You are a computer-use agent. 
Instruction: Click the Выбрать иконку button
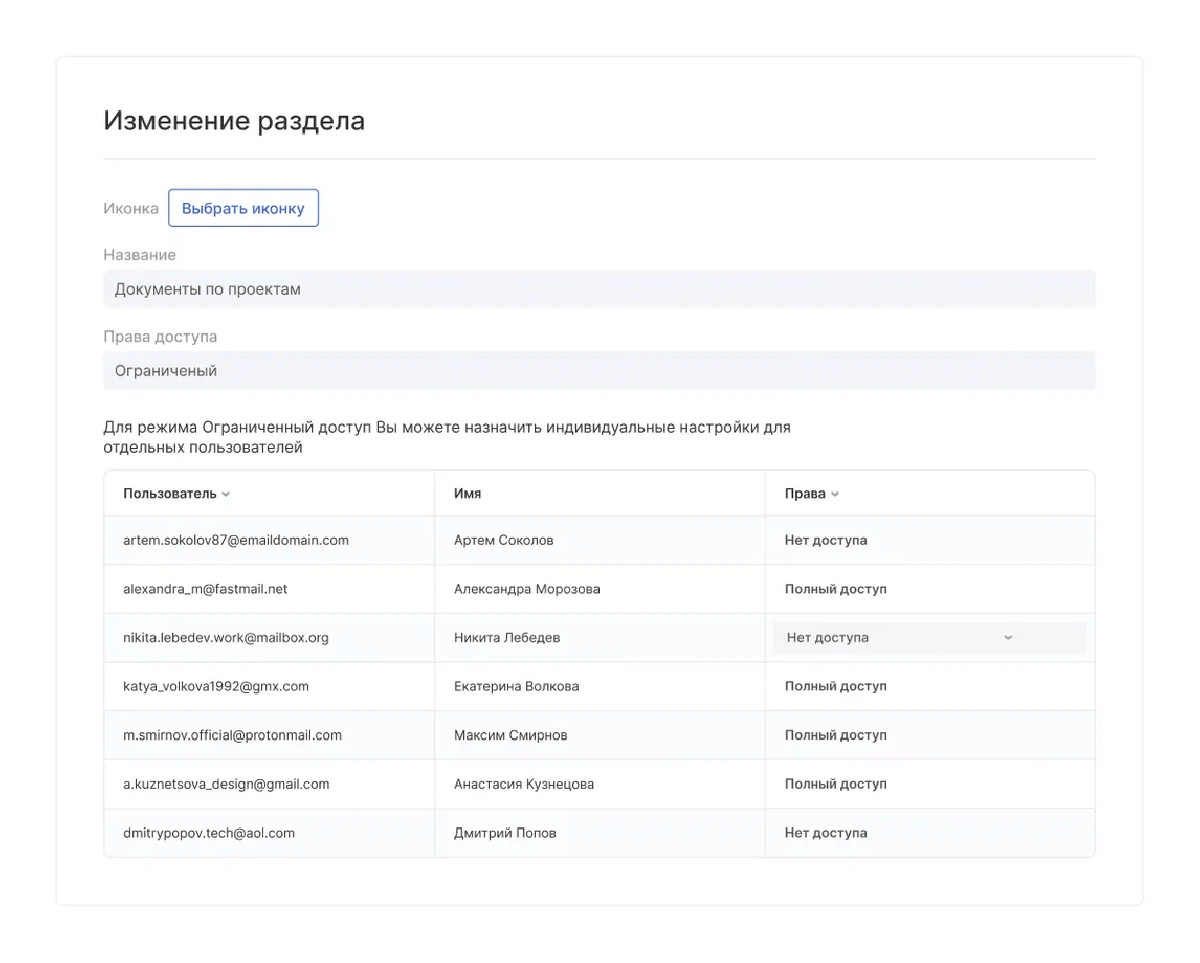tap(243, 208)
